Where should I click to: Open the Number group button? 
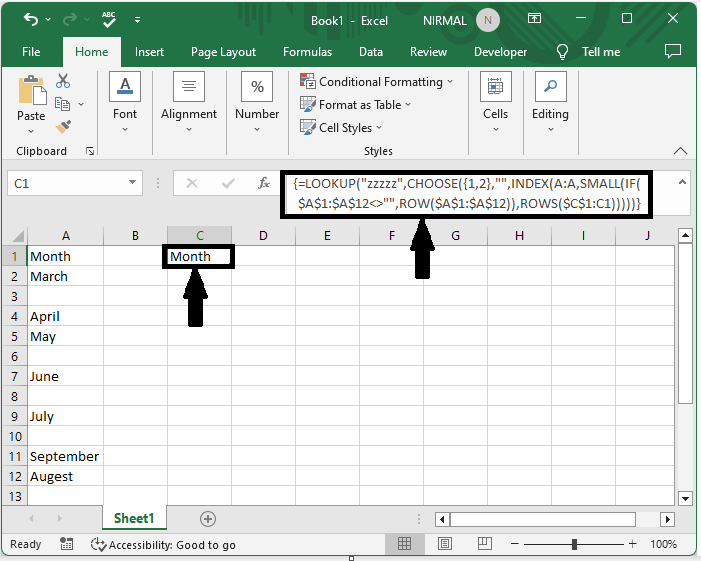257,102
